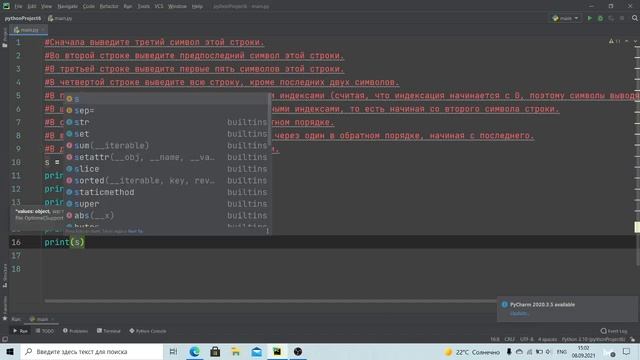Open Microsoft Store from taskbar
Image resolution: width=640 pixels, height=360 pixels.
tap(215, 351)
